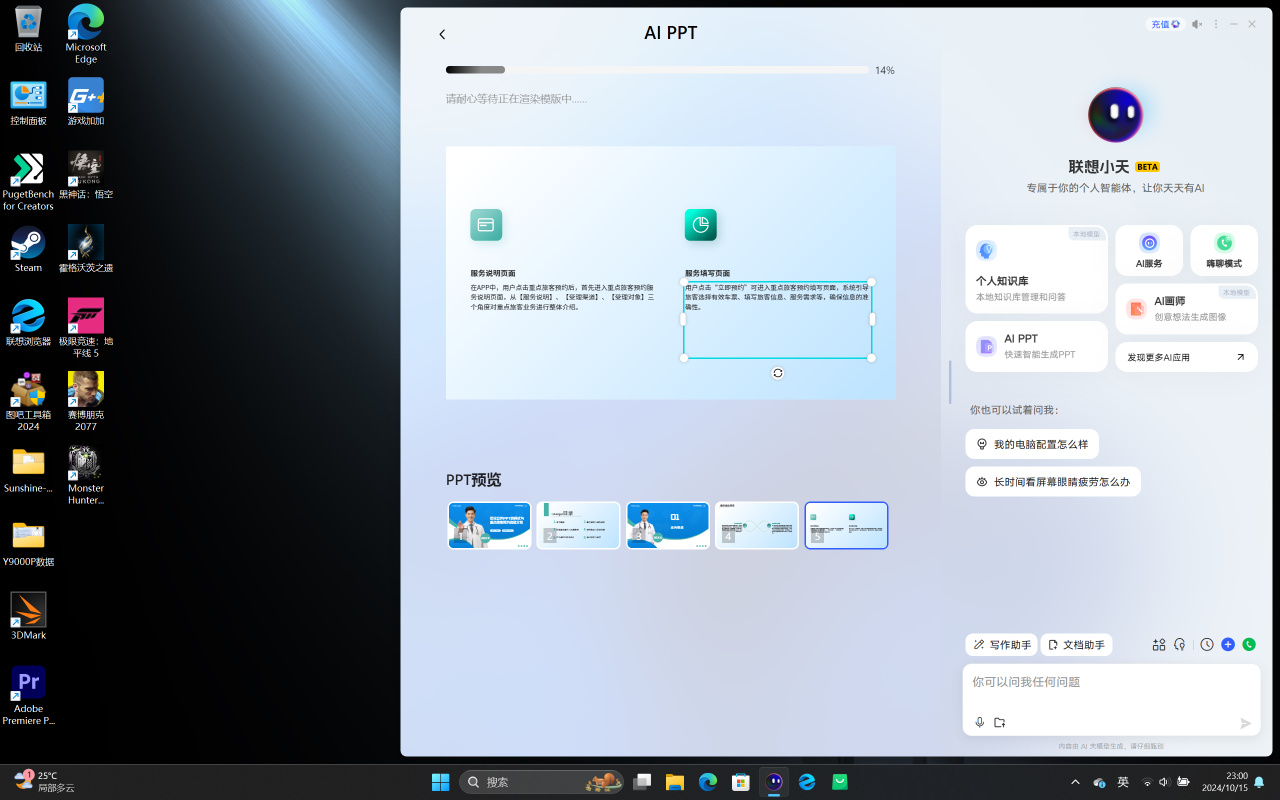Click the 联想小天 taskbar icon
This screenshot has width=1280, height=800.
point(774,782)
